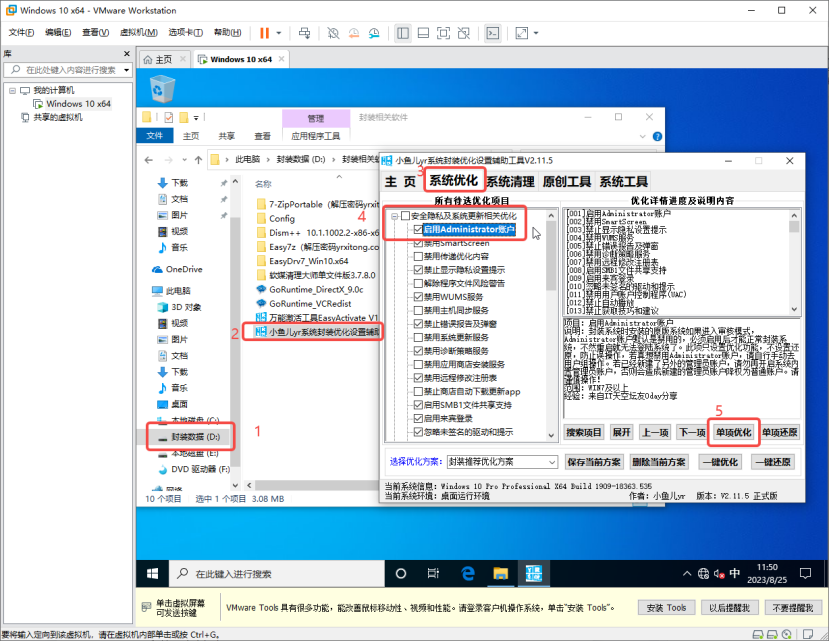Uncheck 启用Administrator账户 option
The image size is (829, 641).
[x=418, y=230]
